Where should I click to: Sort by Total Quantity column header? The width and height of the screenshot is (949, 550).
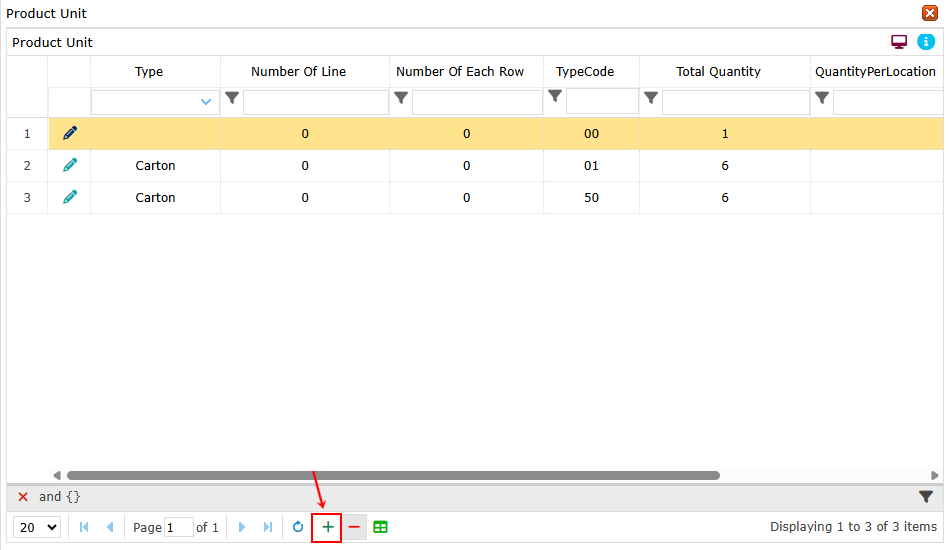tap(718, 72)
